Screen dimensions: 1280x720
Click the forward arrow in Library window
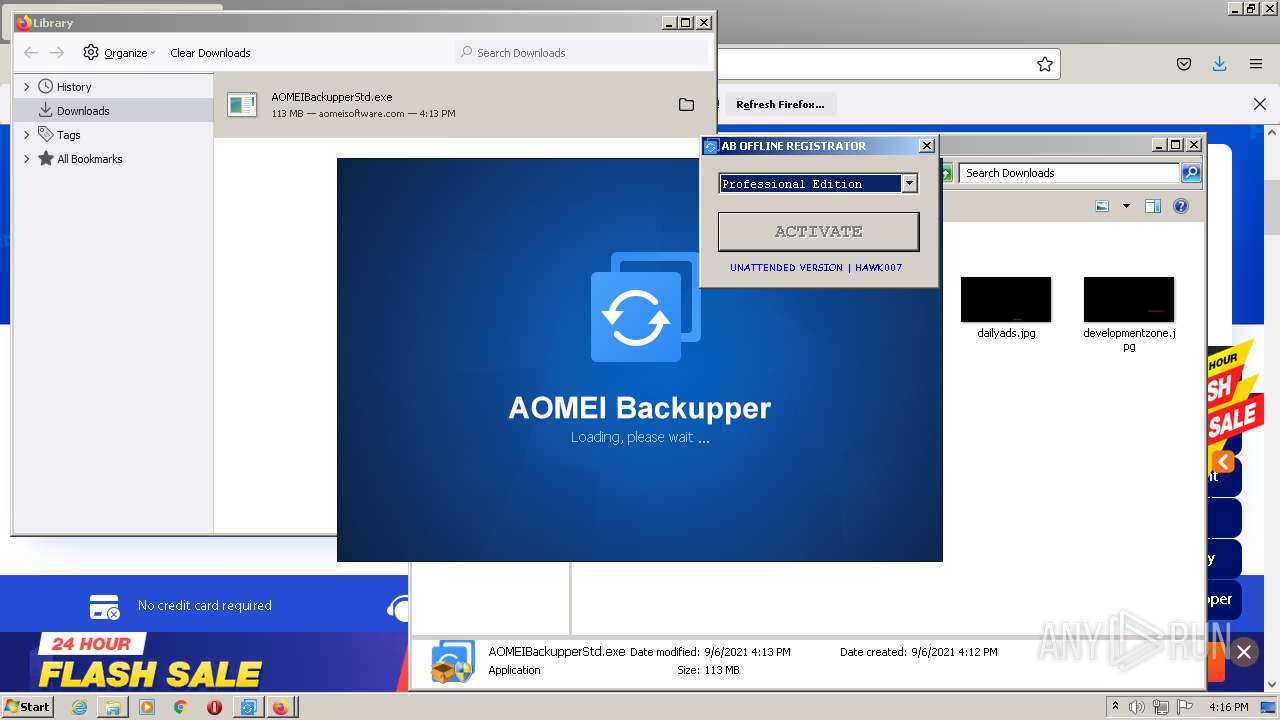point(57,53)
